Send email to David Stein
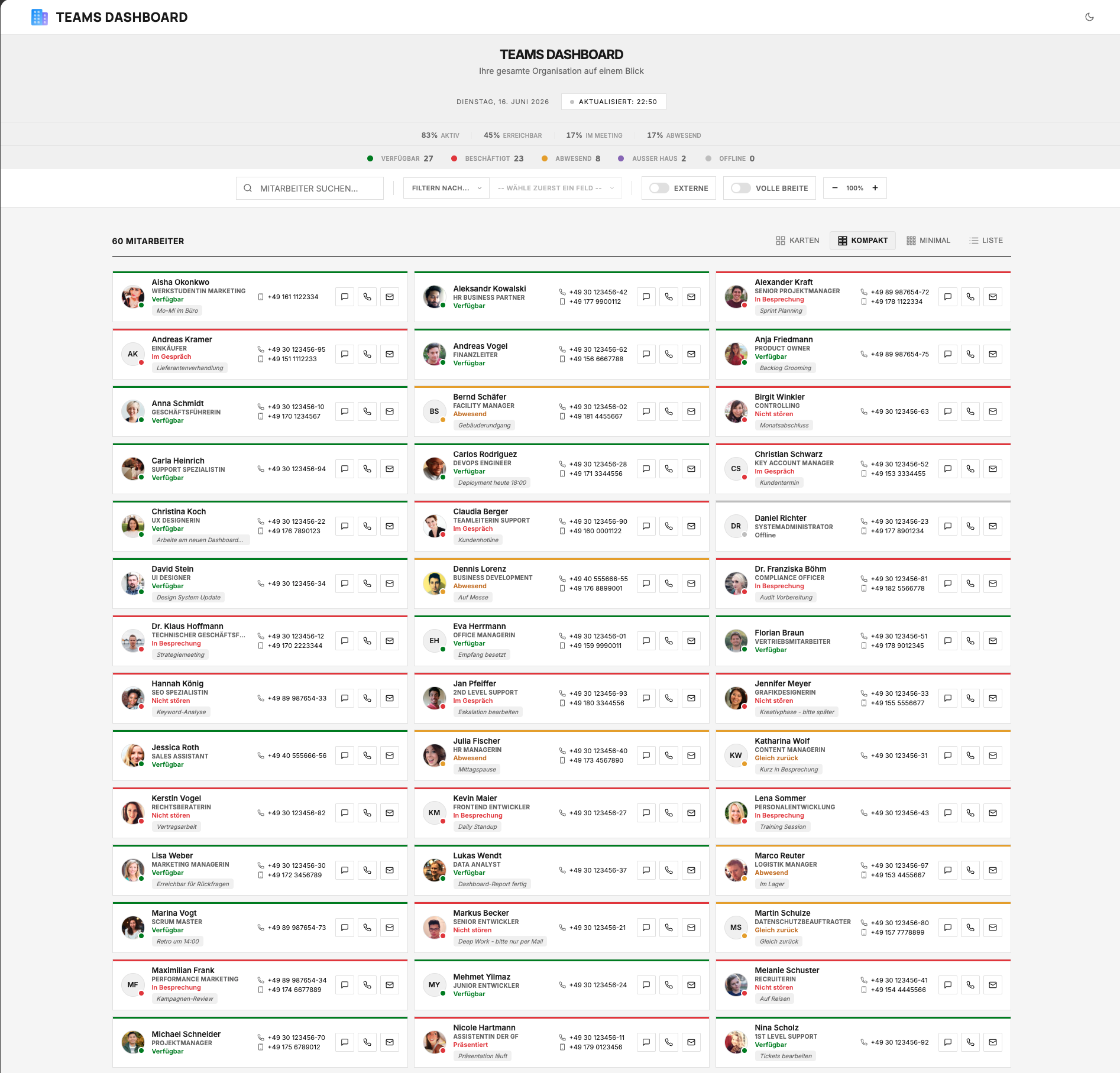Screen dimensions: 1120x1073 coord(390,583)
